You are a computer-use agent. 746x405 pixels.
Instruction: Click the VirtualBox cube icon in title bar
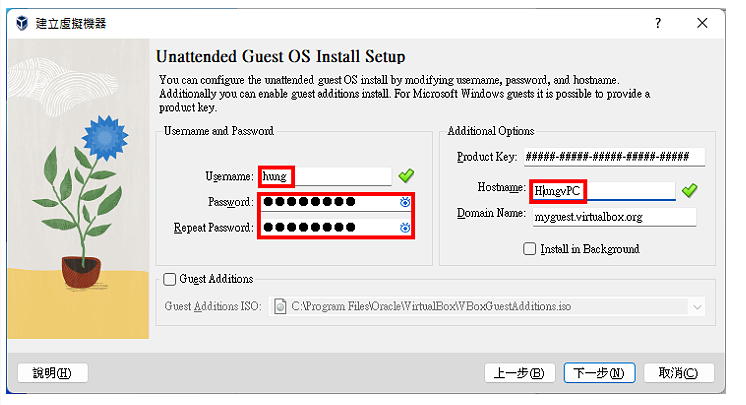[x=22, y=23]
